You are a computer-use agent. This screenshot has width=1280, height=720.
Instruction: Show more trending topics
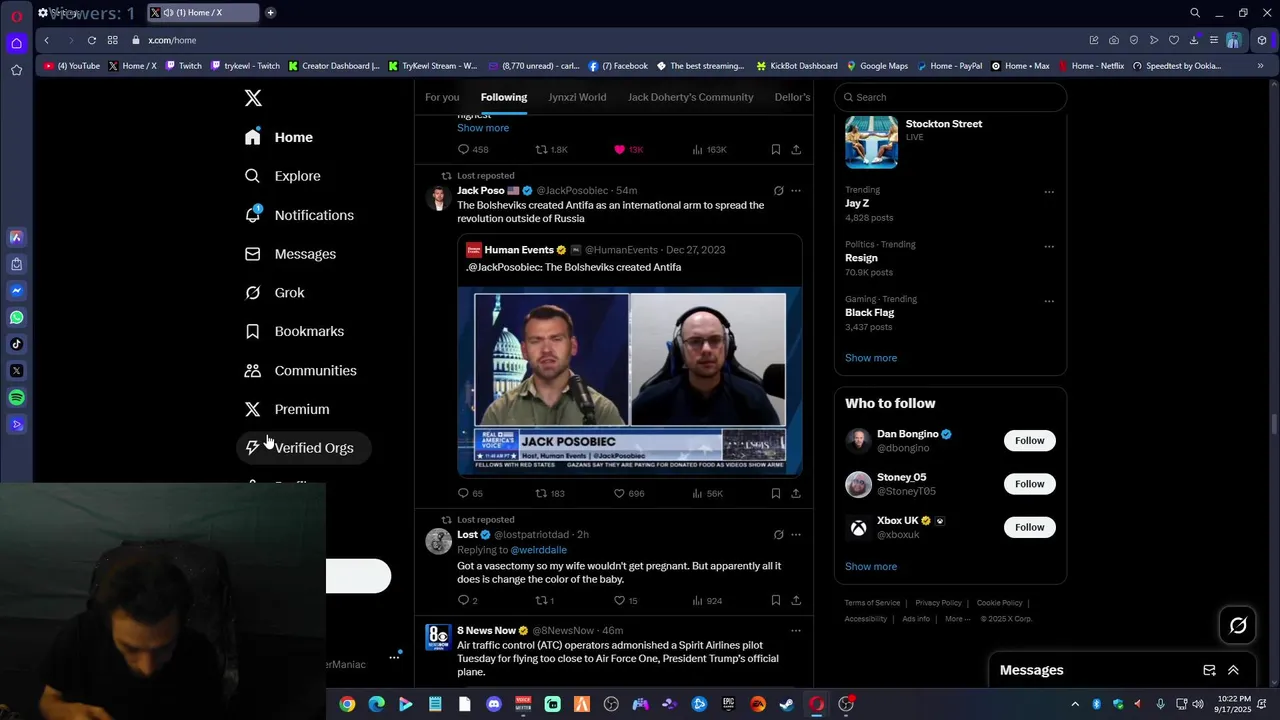(x=871, y=358)
